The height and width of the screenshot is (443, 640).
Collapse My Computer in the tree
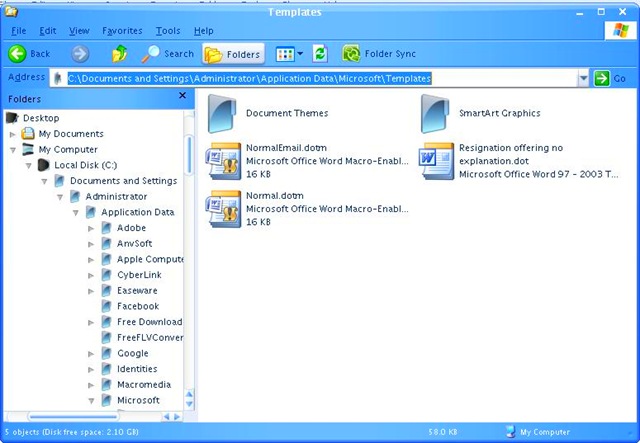coord(13,150)
